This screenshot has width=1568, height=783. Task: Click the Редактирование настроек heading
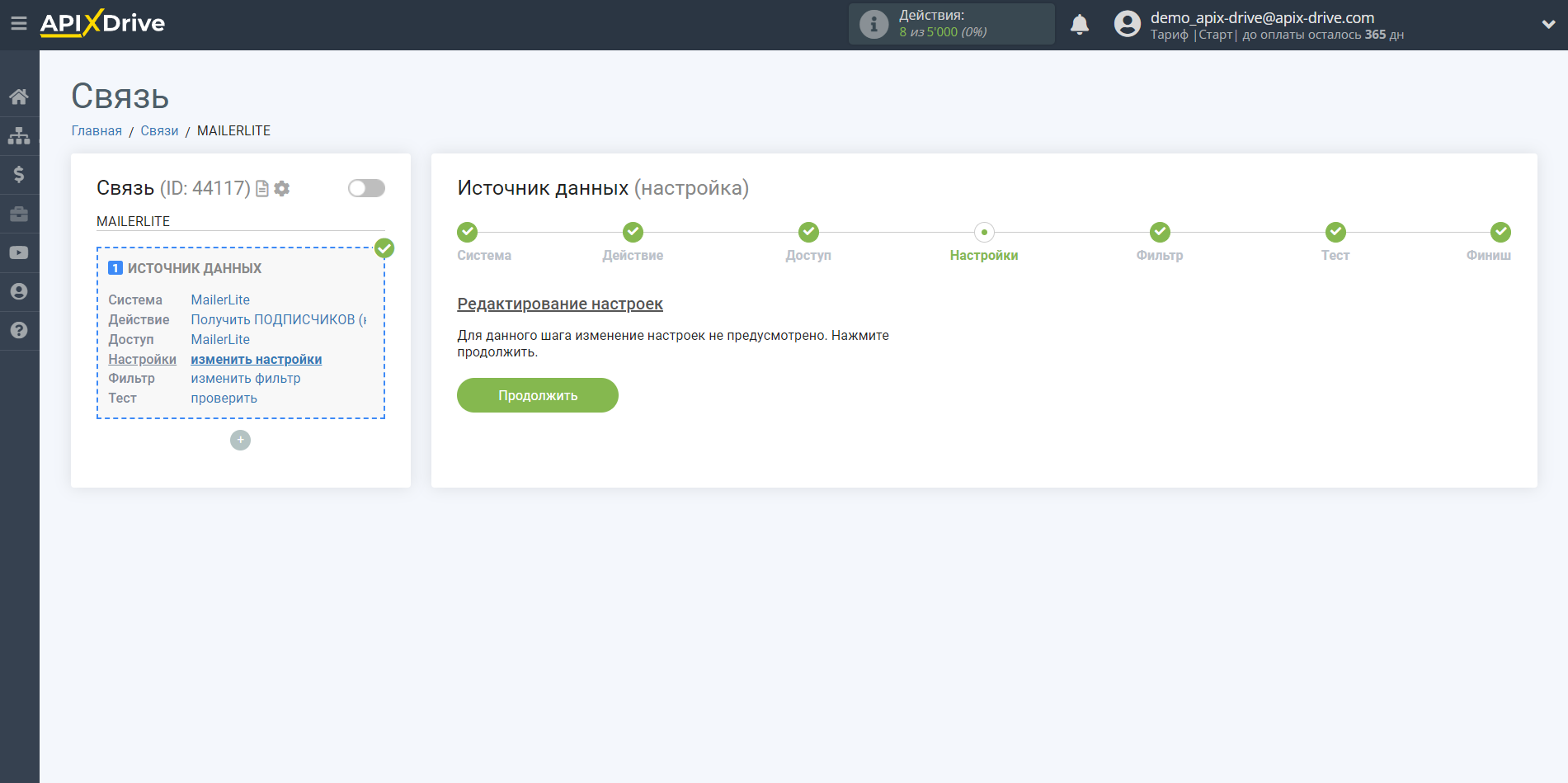(560, 304)
